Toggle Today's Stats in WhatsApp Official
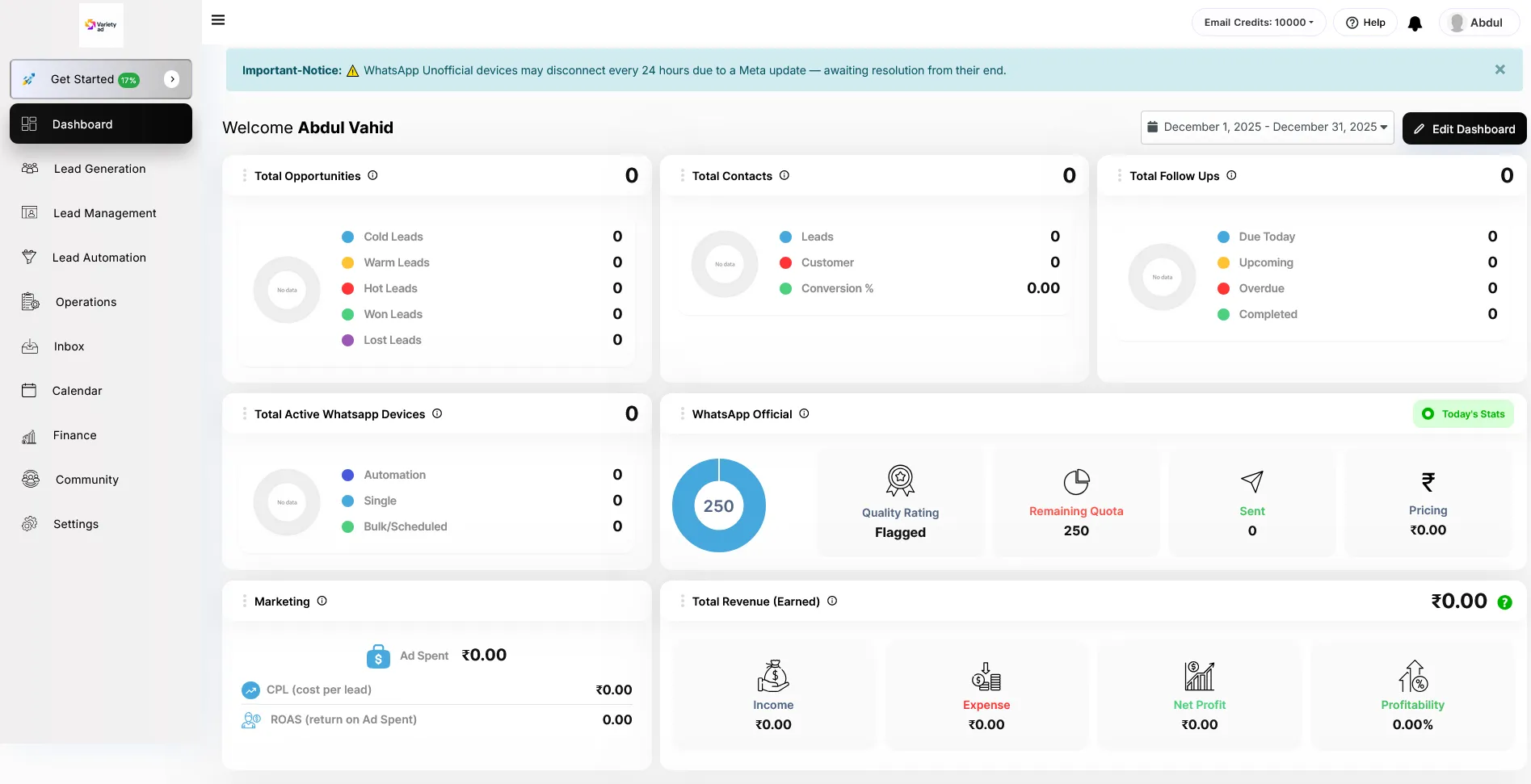This screenshot has height=784, width=1531. pyautogui.click(x=1463, y=414)
